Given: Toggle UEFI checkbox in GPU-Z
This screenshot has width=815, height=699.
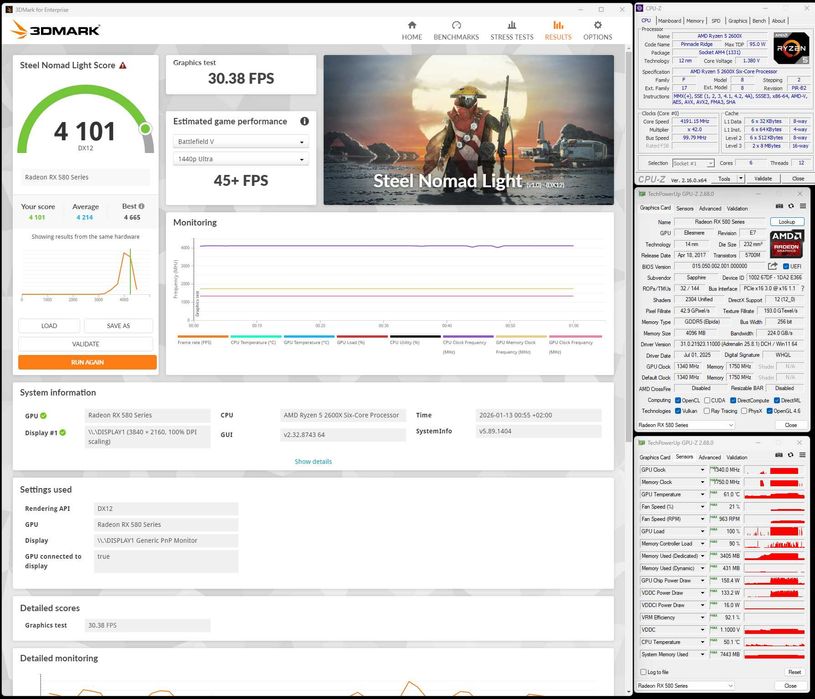Looking at the screenshot, I should click(x=786, y=267).
